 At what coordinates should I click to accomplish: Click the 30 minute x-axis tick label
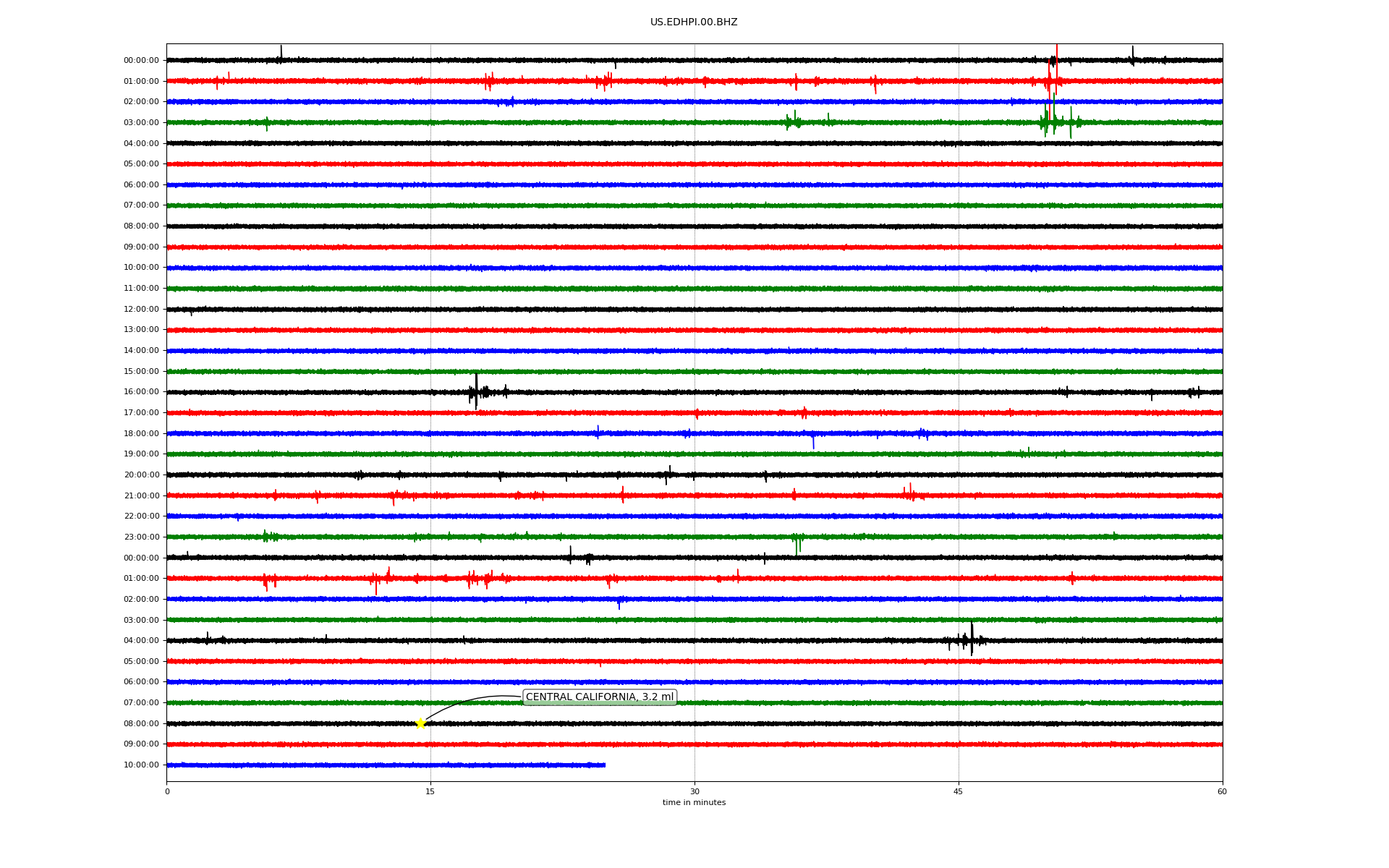[x=694, y=791]
